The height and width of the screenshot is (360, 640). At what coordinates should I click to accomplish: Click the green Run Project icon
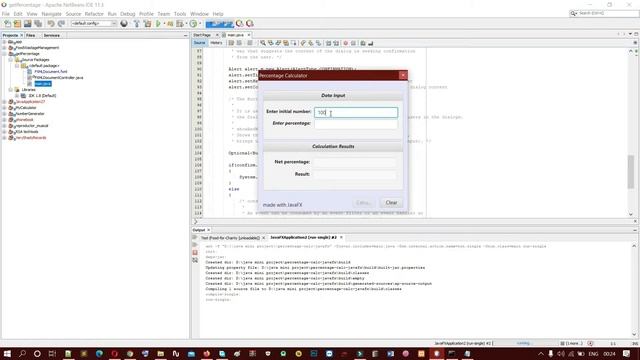click(x=158, y=24)
